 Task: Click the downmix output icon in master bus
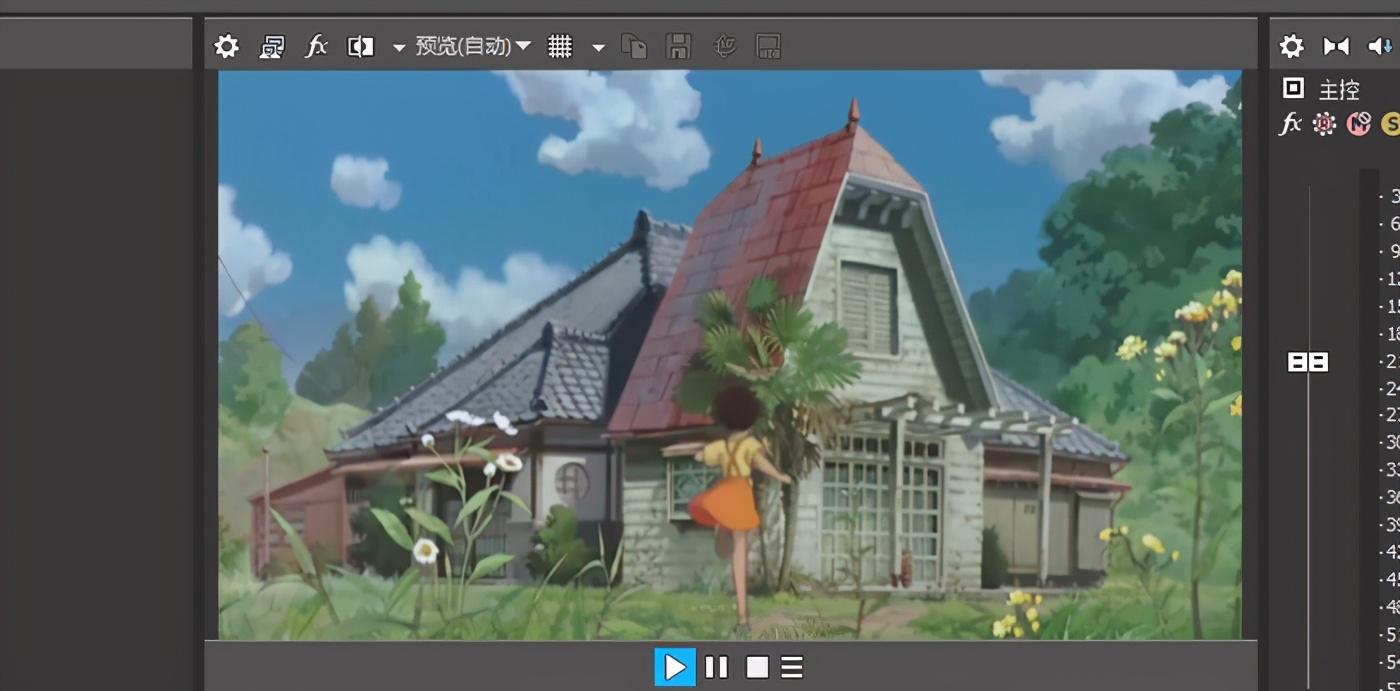coord(1336,46)
